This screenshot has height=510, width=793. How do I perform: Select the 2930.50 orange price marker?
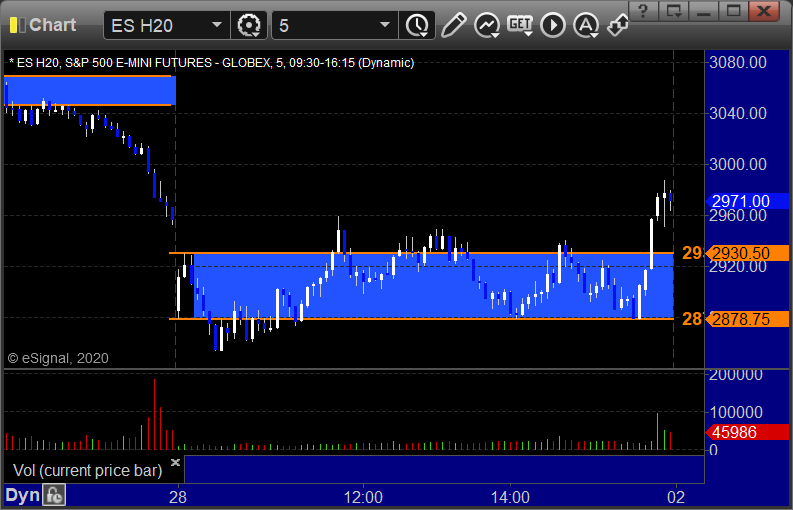coord(747,253)
